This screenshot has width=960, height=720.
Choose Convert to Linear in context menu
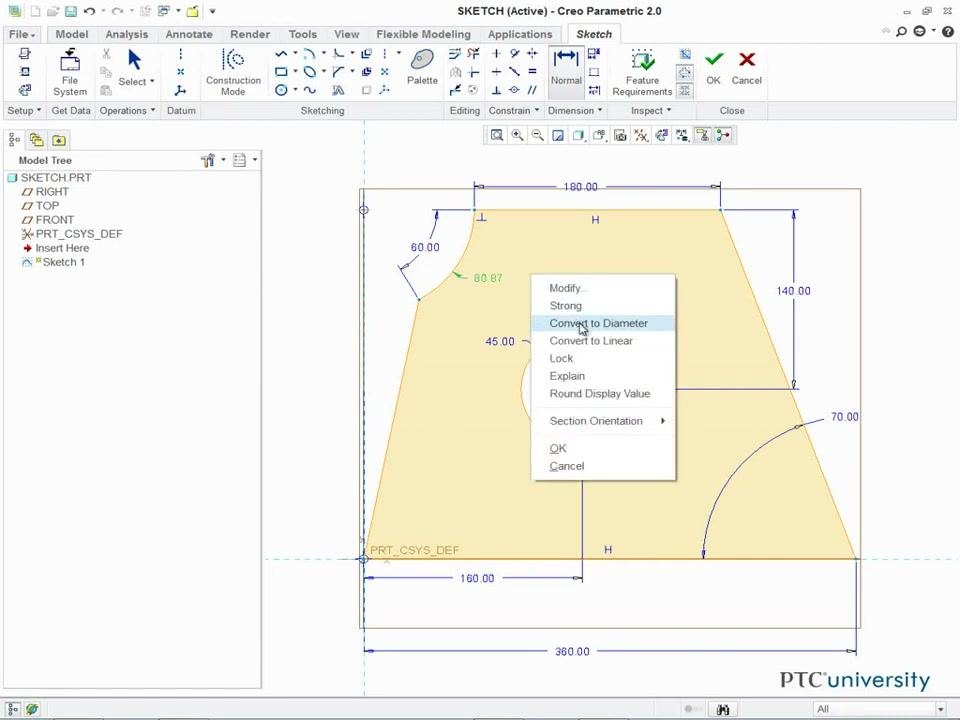point(604,341)
